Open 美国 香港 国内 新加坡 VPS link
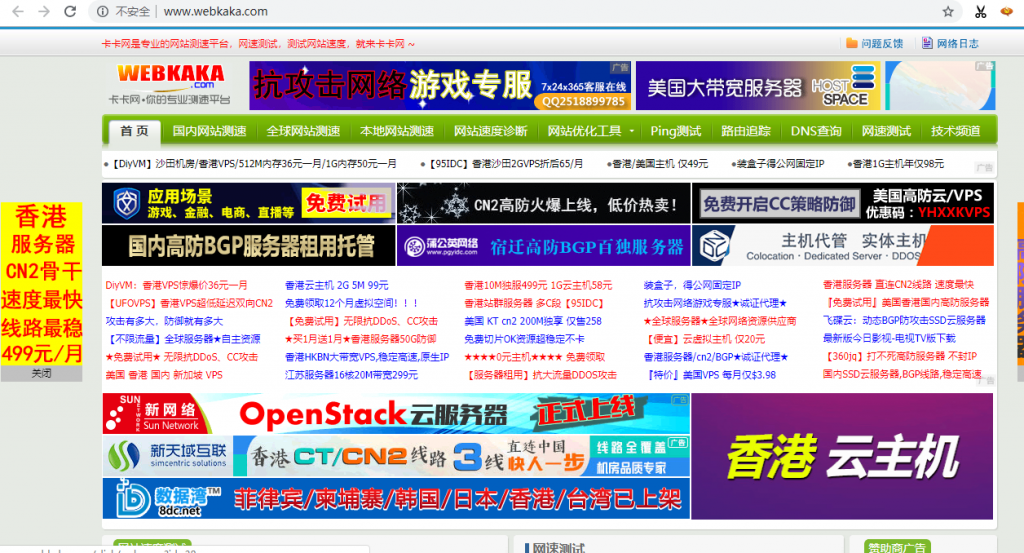Image resolution: width=1024 pixels, height=553 pixels. [164, 375]
